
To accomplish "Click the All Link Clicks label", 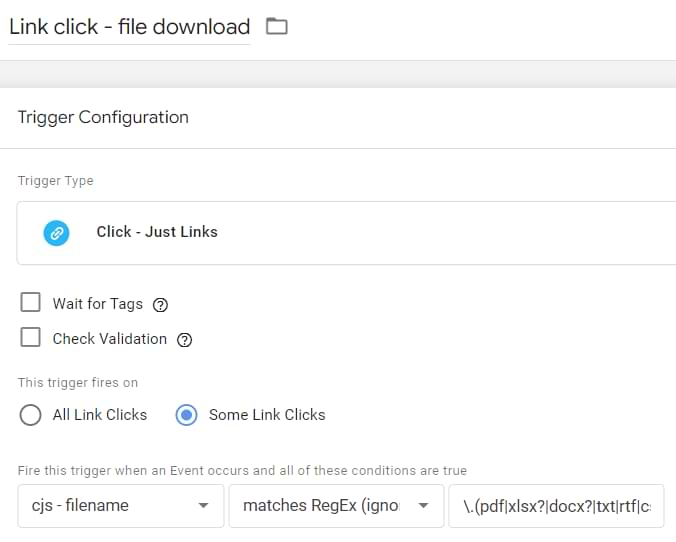I will coord(100,415).
